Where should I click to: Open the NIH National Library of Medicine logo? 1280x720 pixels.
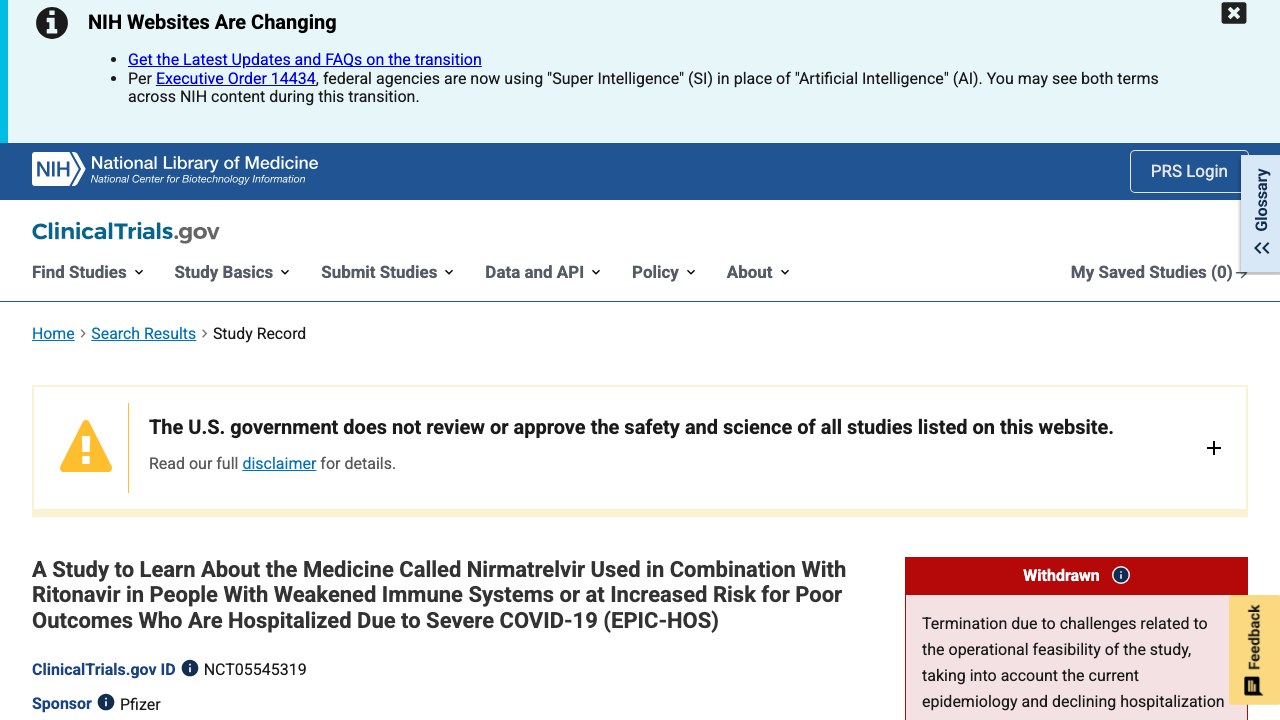(x=175, y=169)
